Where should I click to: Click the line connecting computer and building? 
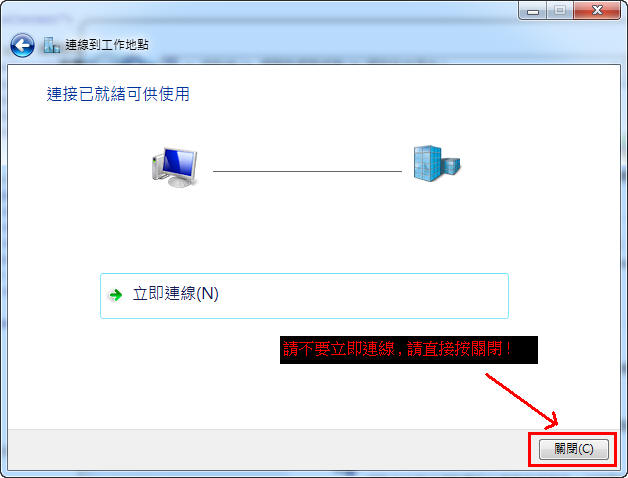[x=307, y=171]
